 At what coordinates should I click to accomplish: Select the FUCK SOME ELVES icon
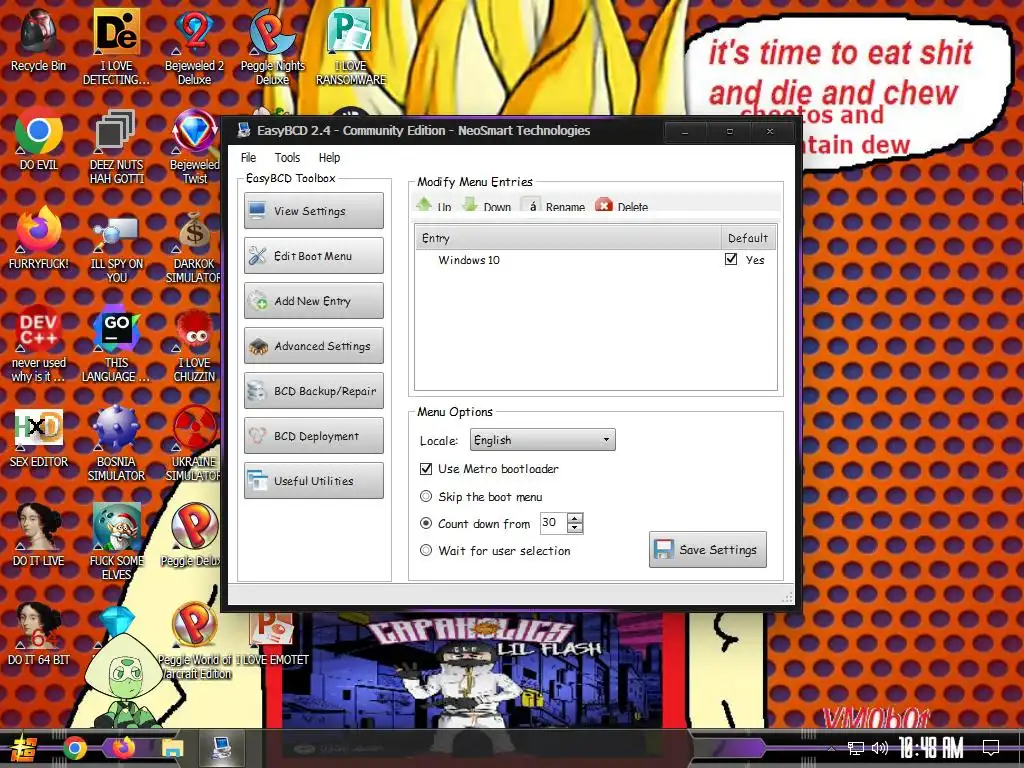click(x=116, y=542)
